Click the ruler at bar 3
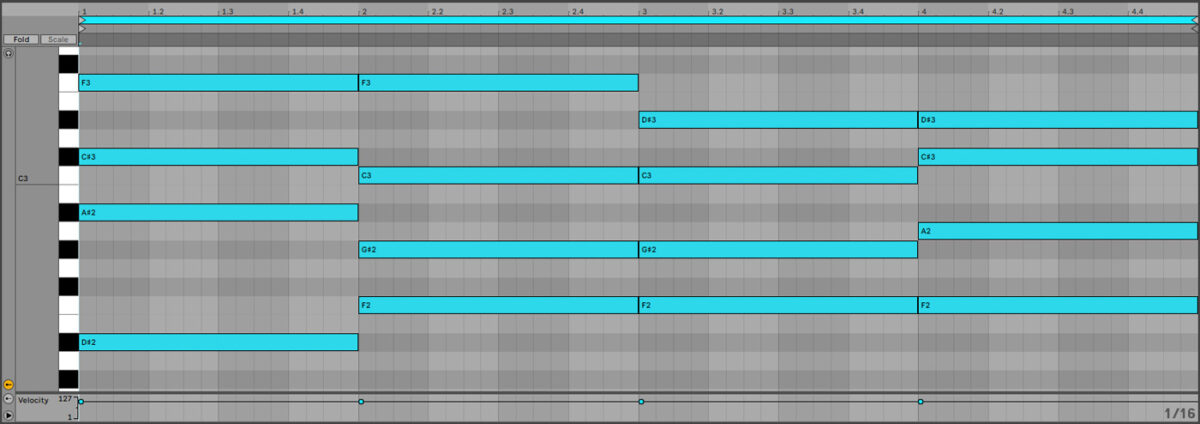Image resolution: width=1200 pixels, height=424 pixels. [x=645, y=11]
